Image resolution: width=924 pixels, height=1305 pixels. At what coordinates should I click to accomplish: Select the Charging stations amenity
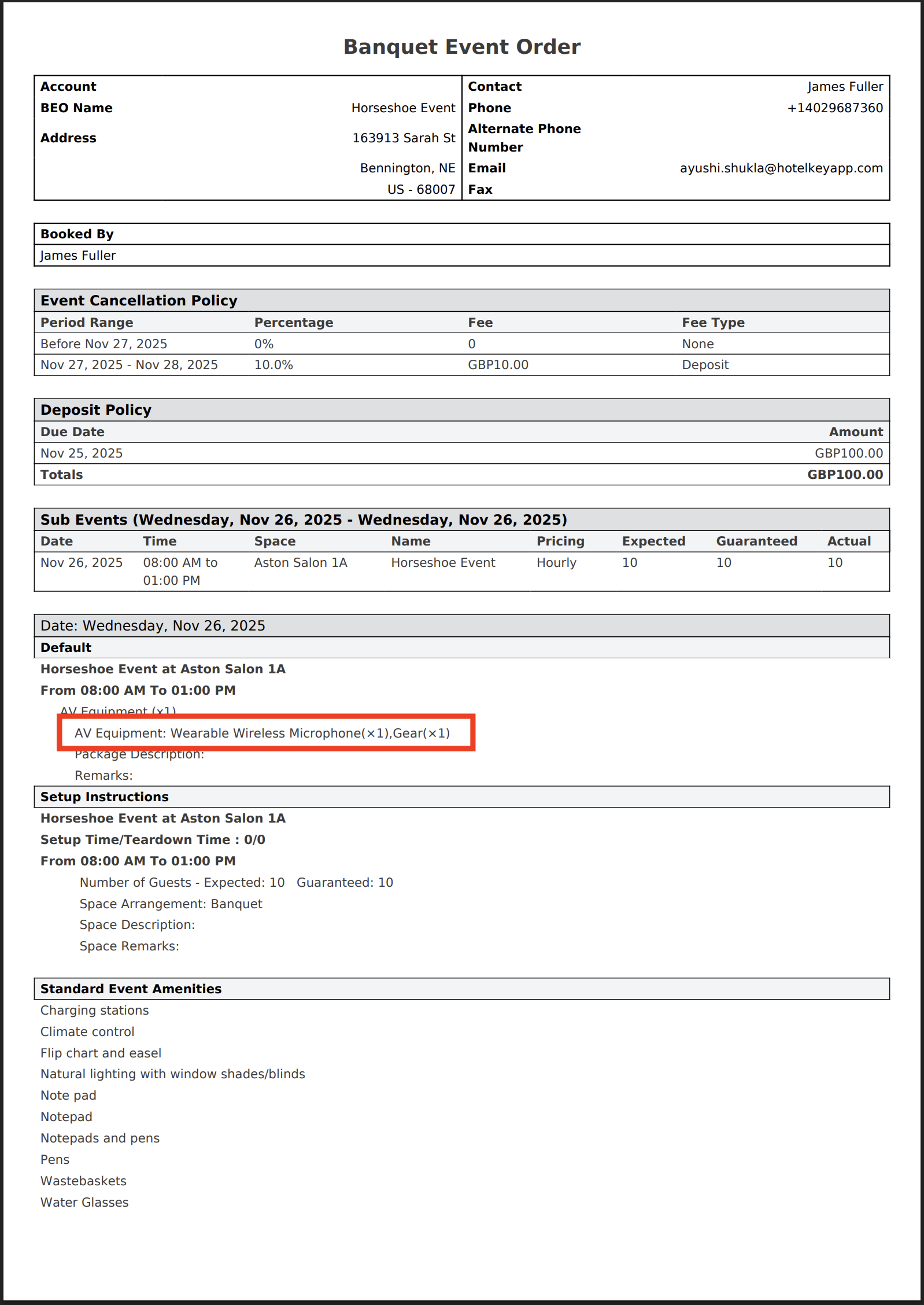[x=95, y=1011]
